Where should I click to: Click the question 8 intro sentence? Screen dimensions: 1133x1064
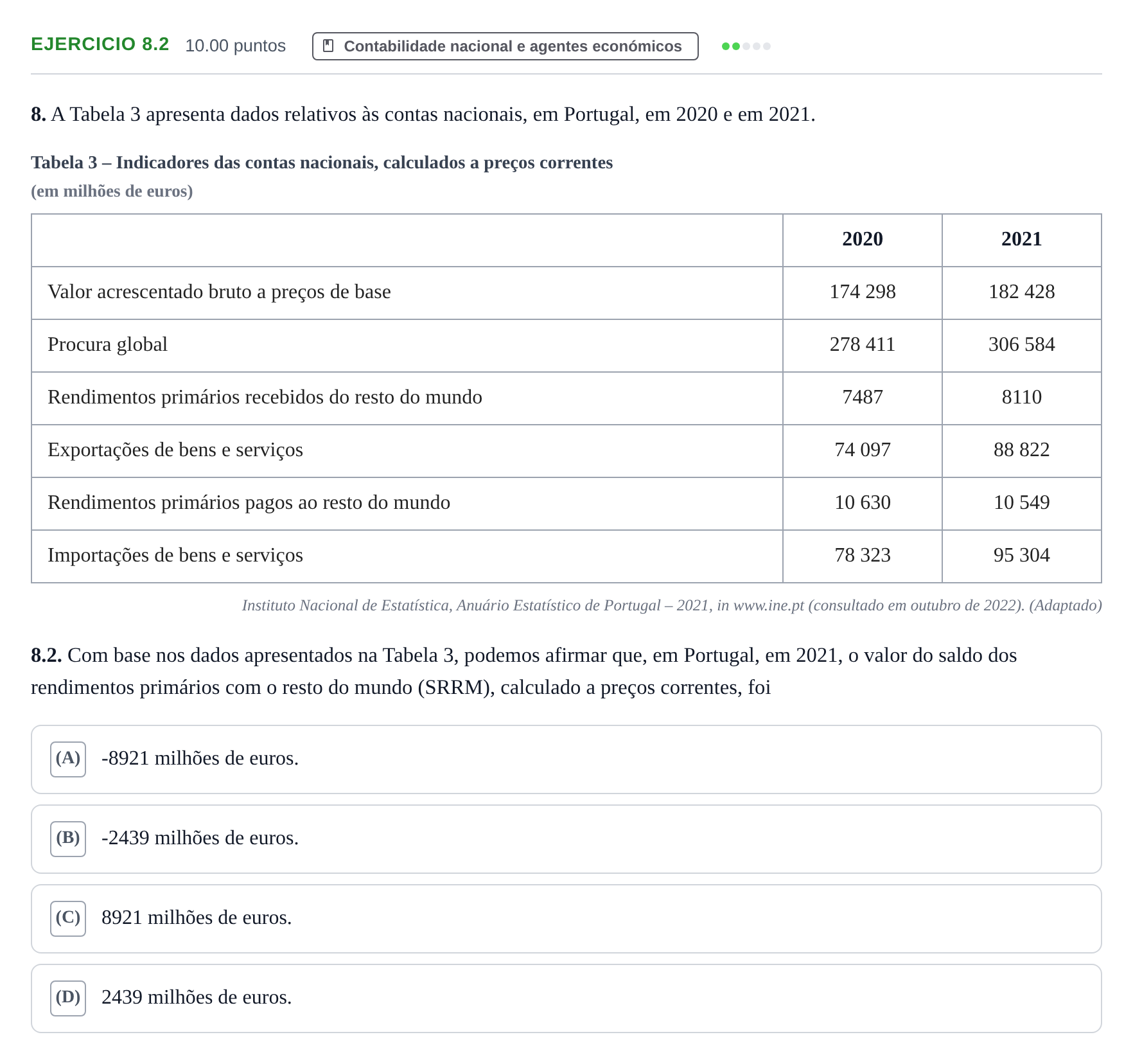[423, 114]
